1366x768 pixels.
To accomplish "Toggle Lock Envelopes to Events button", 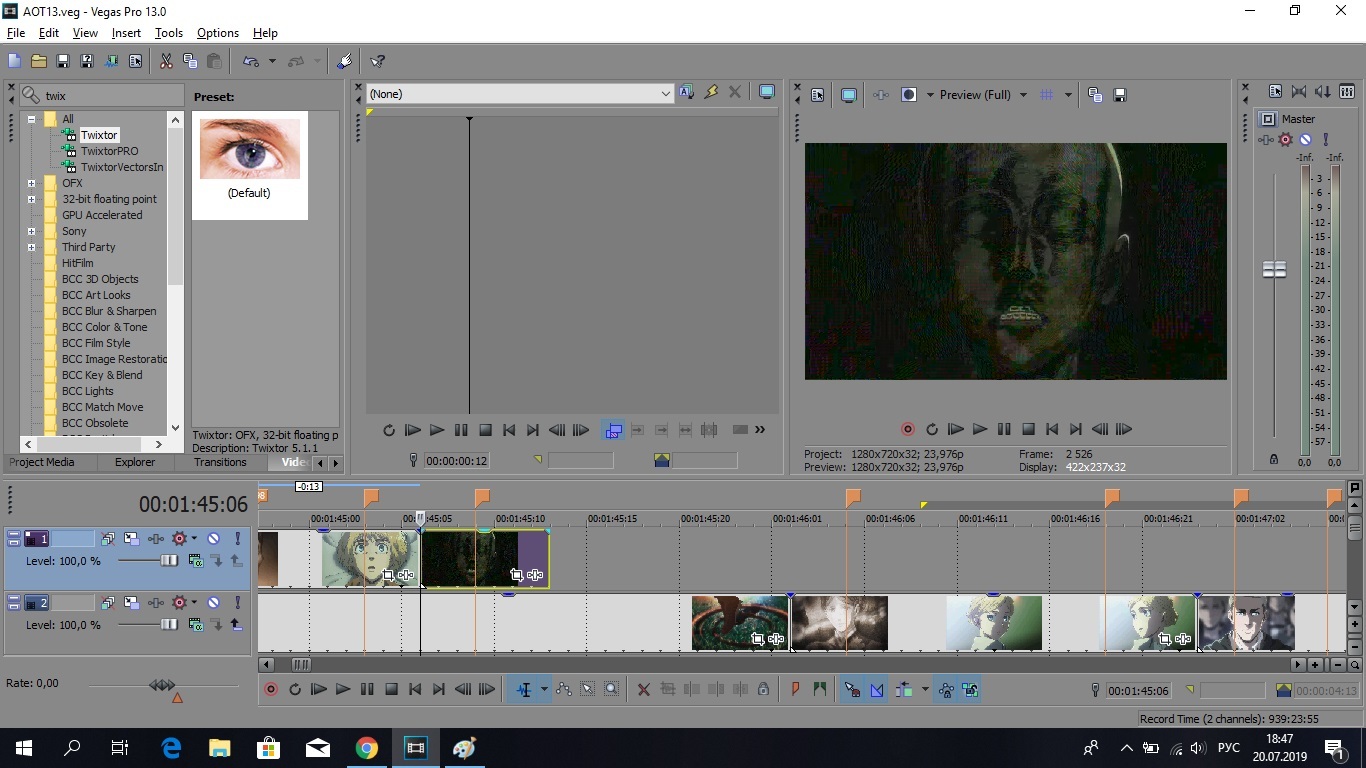I will [x=946, y=690].
